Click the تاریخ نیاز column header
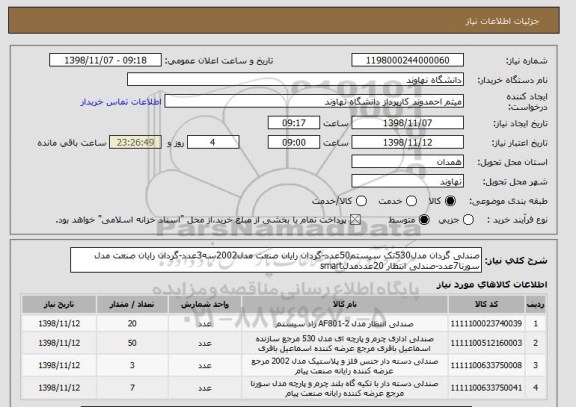This screenshot has height=407, width=576. click(x=59, y=304)
